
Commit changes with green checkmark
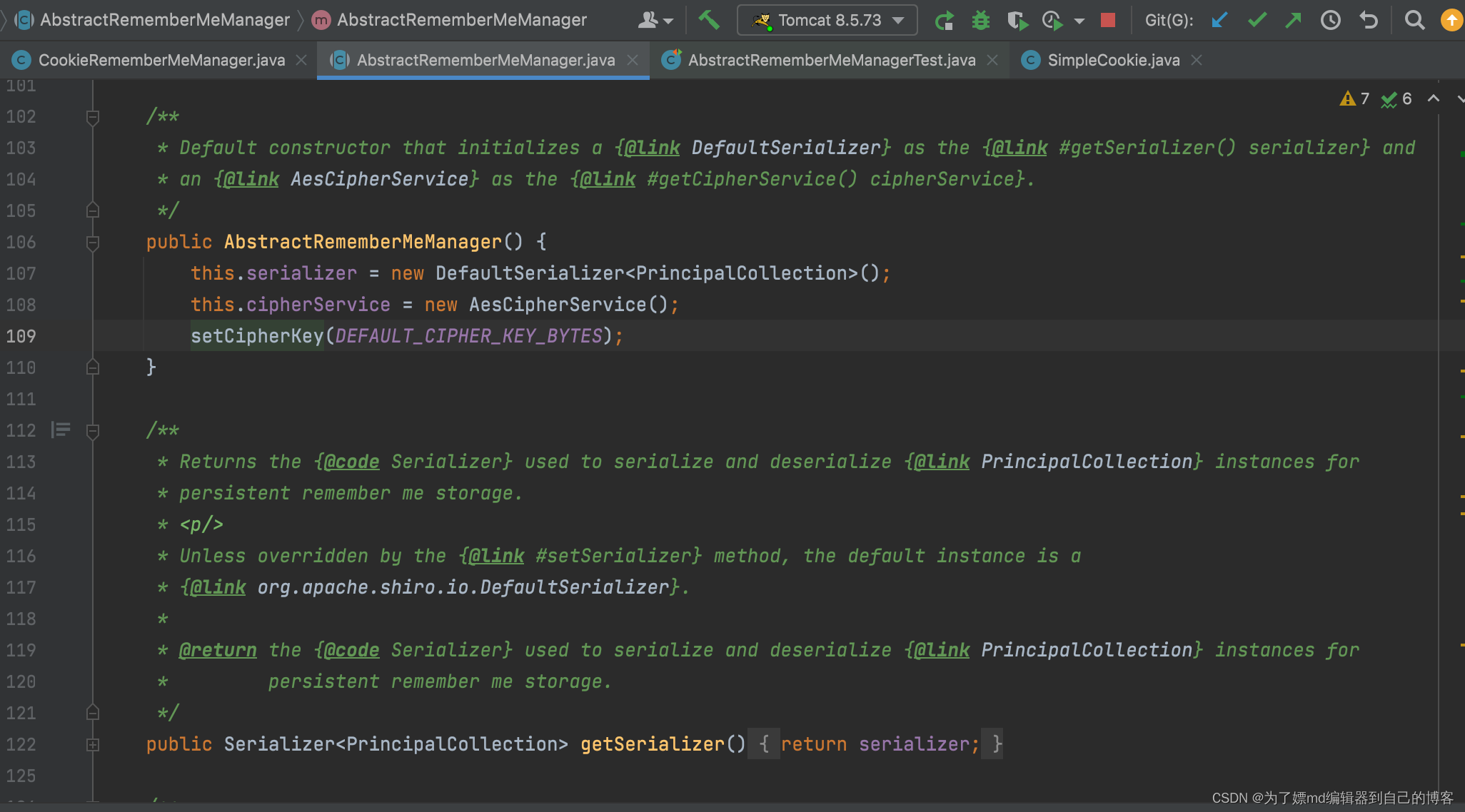pyautogui.click(x=1257, y=20)
